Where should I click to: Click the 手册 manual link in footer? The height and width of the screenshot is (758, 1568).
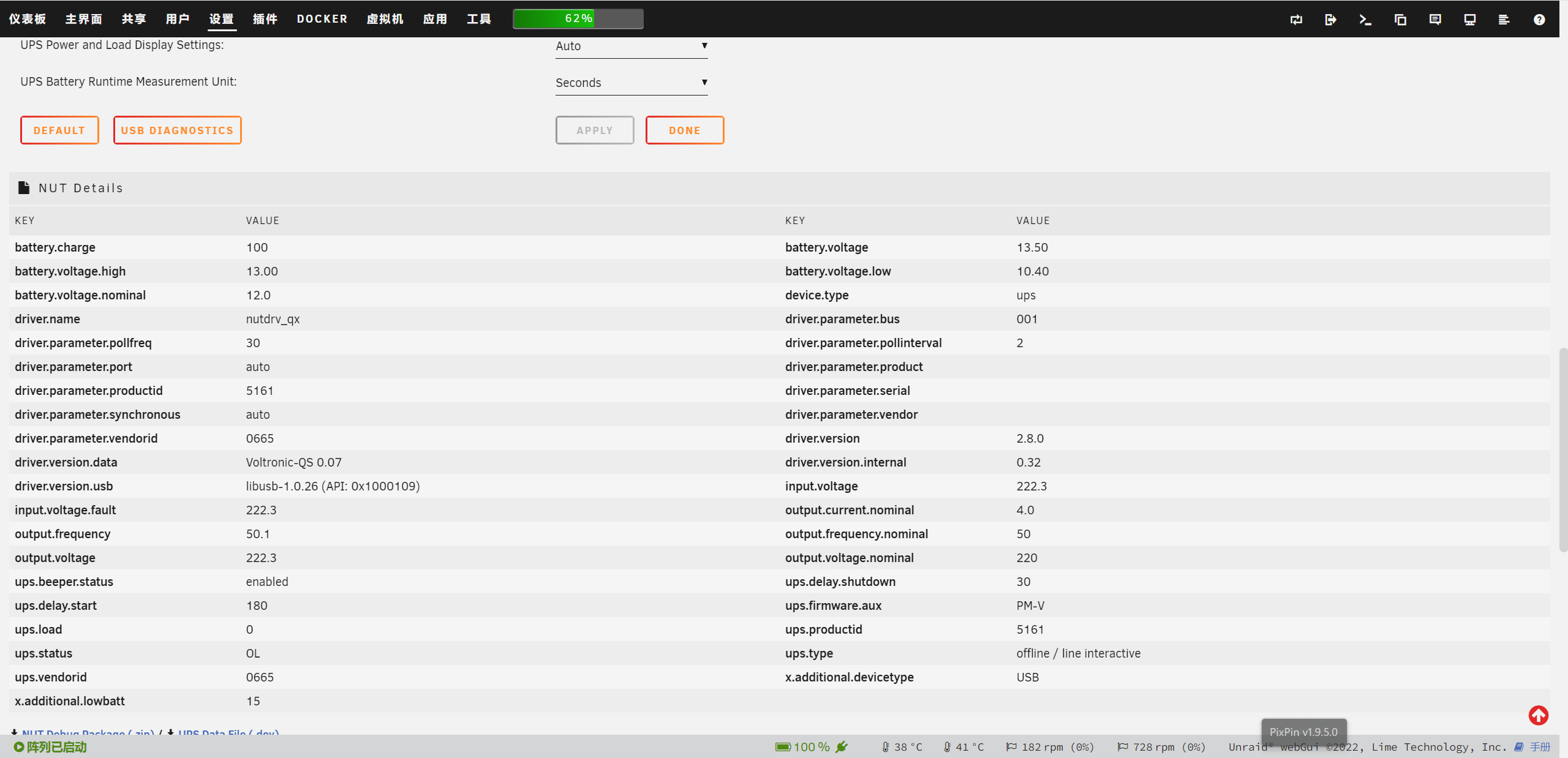1539,747
